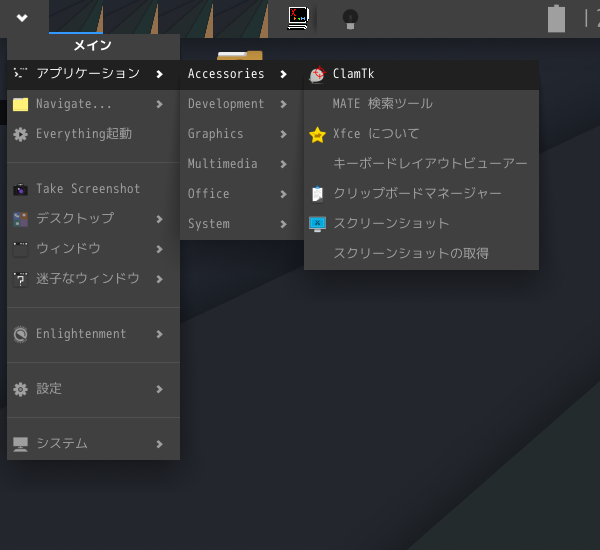The image size is (600, 550).
Task: Expand the 迷子なウィンドウ submenu arrow
Action: tap(159, 279)
